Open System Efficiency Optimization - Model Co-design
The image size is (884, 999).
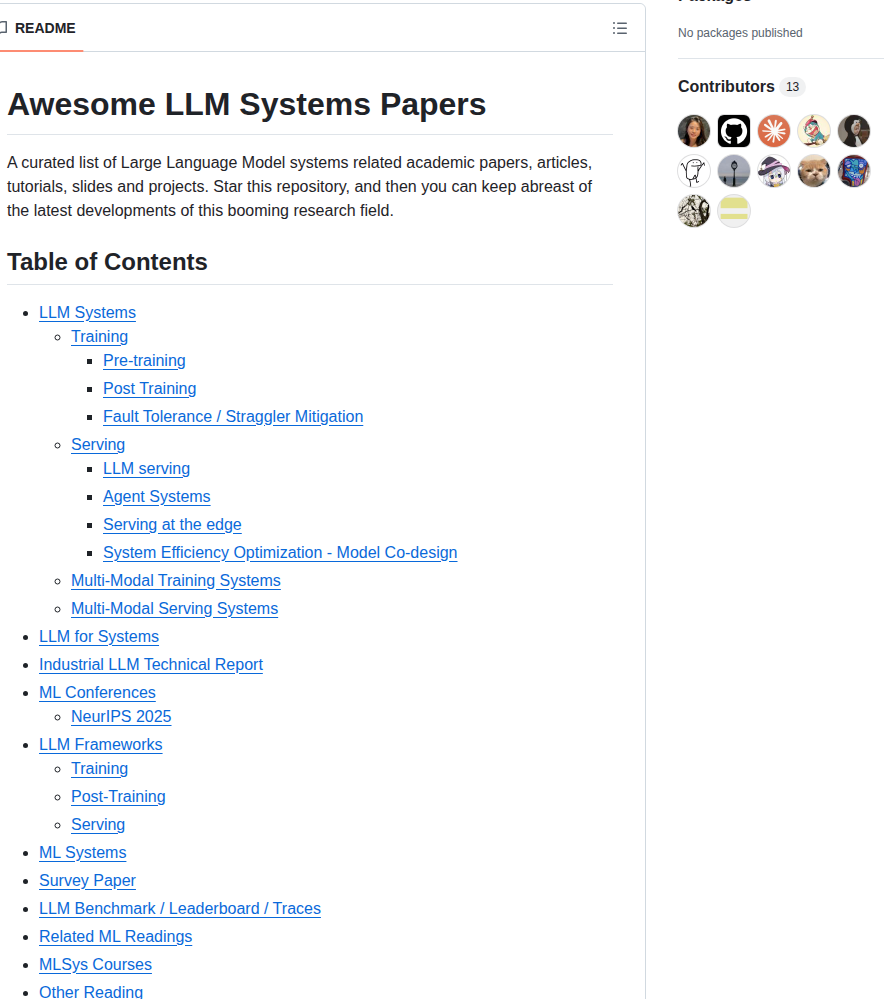(280, 552)
